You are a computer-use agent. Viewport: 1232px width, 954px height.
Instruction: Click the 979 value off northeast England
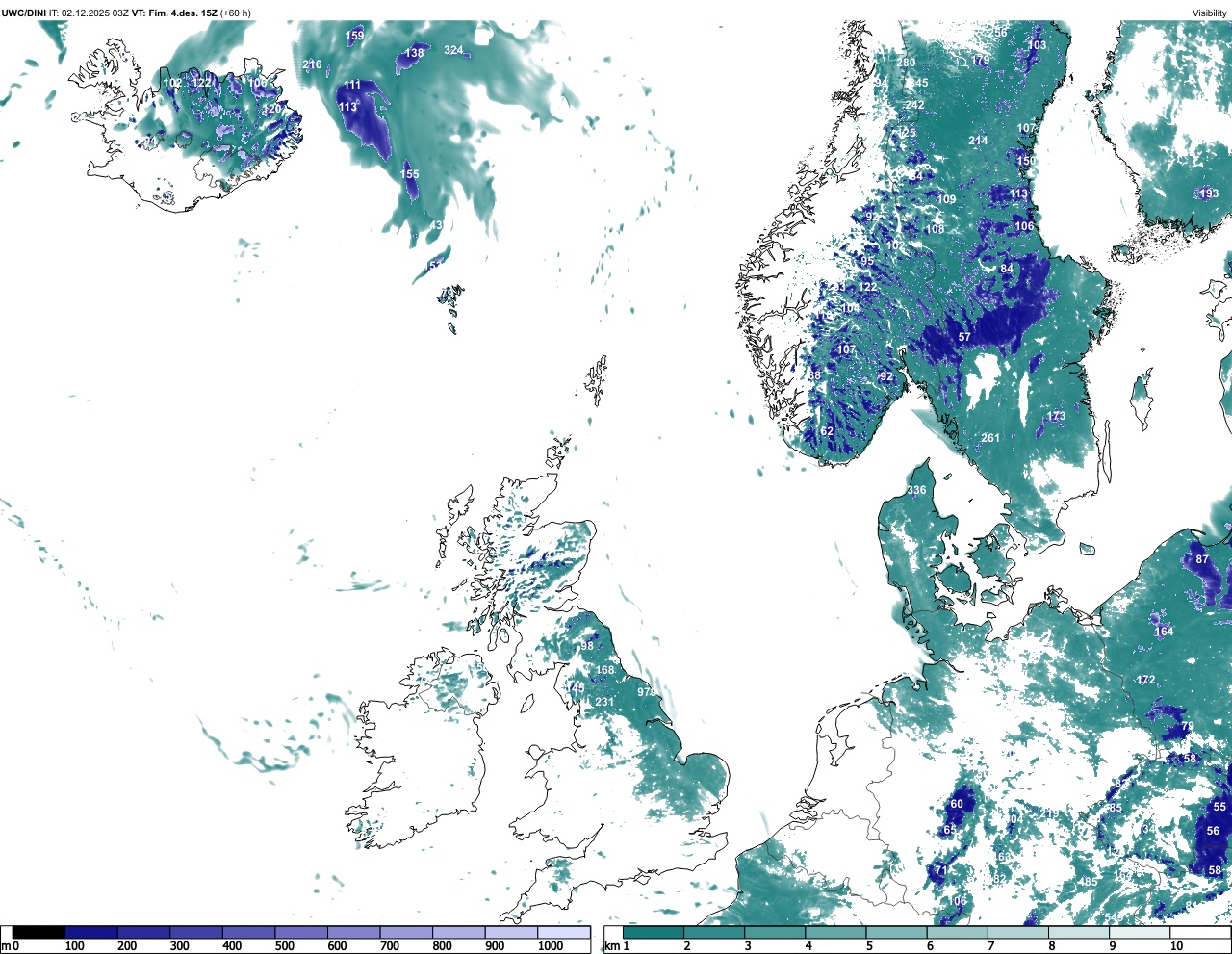[x=647, y=692]
